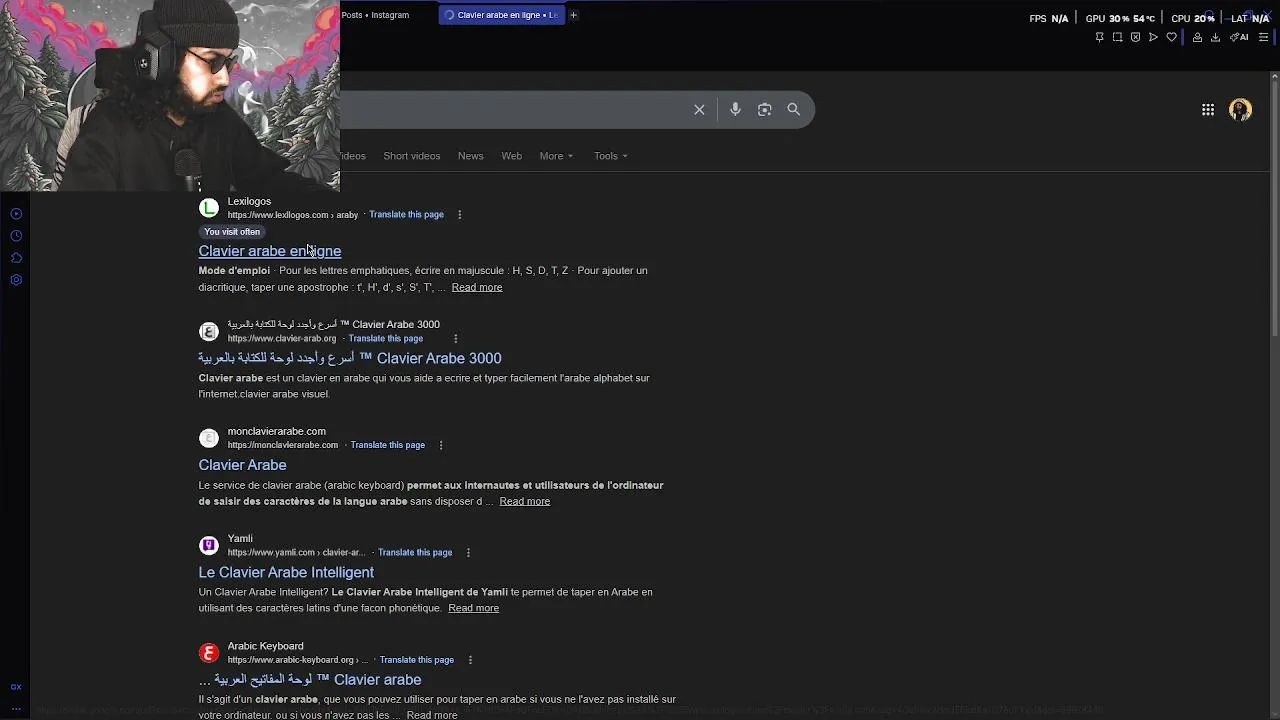Open the Extensions cube icon in the sidebar
Screen dimensions: 1280x720
click(x=16, y=258)
